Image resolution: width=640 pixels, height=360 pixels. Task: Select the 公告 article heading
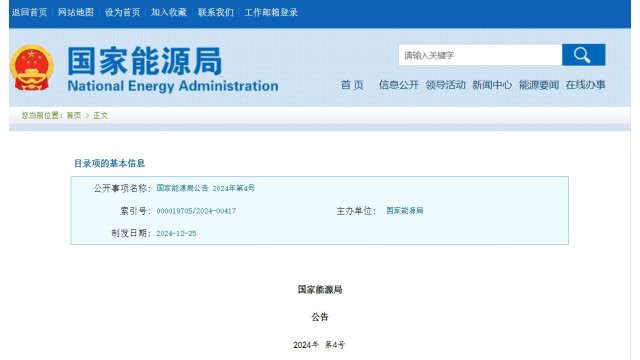tap(320, 317)
